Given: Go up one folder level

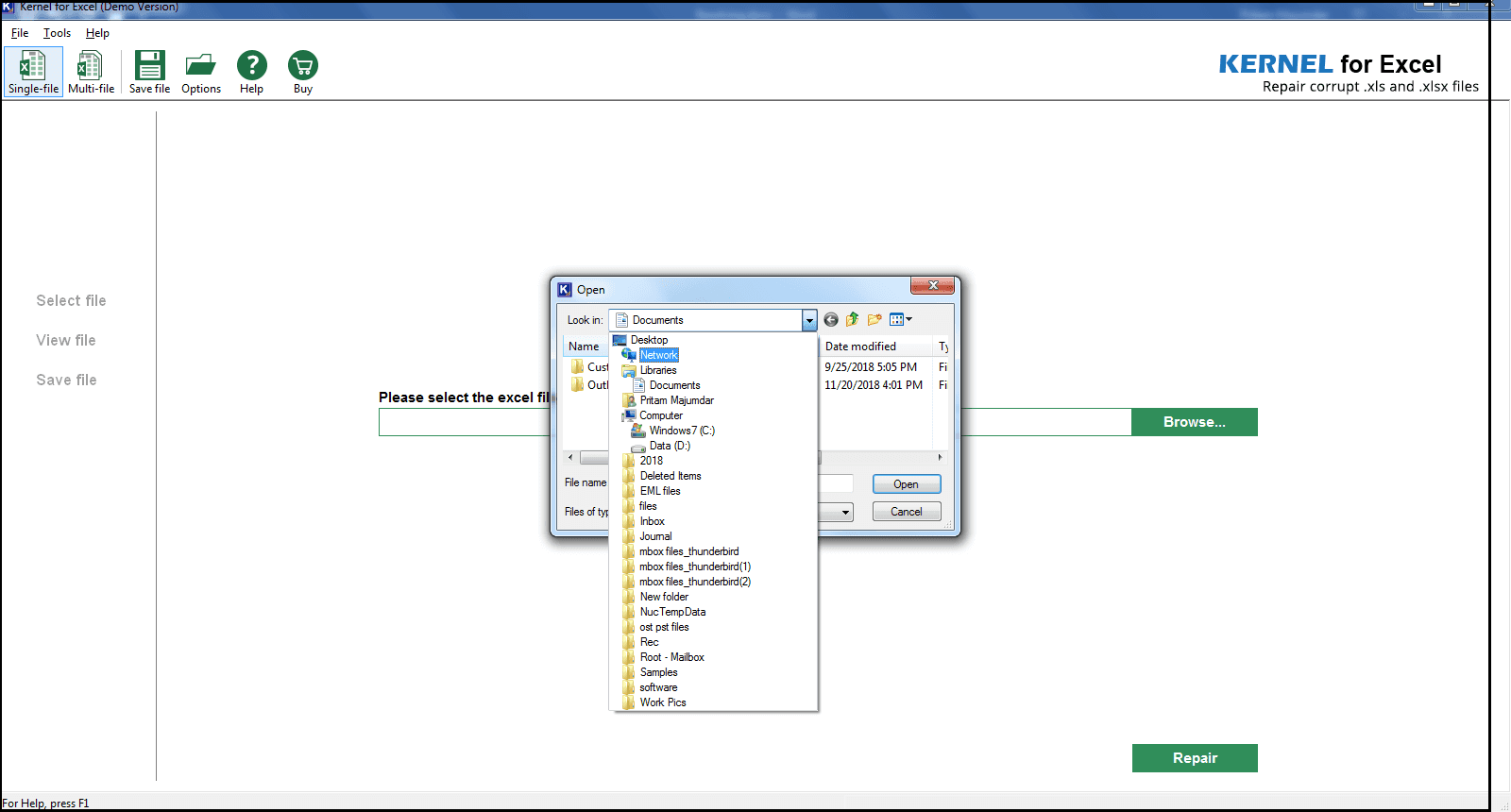Looking at the screenshot, I should click(x=853, y=320).
